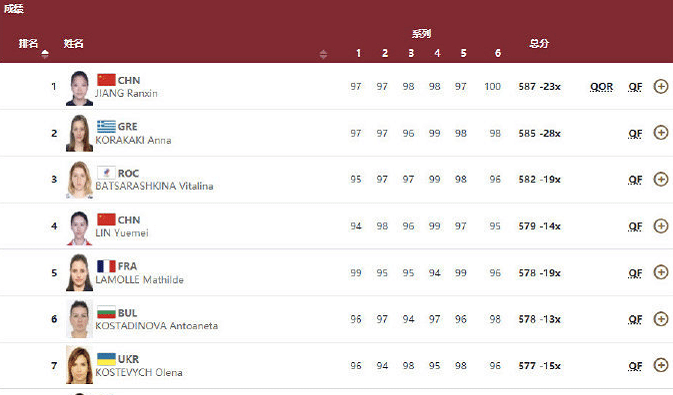Open KOSTEVYCH Olena's athlete photo
The width and height of the screenshot is (673, 395).
pos(79,365)
